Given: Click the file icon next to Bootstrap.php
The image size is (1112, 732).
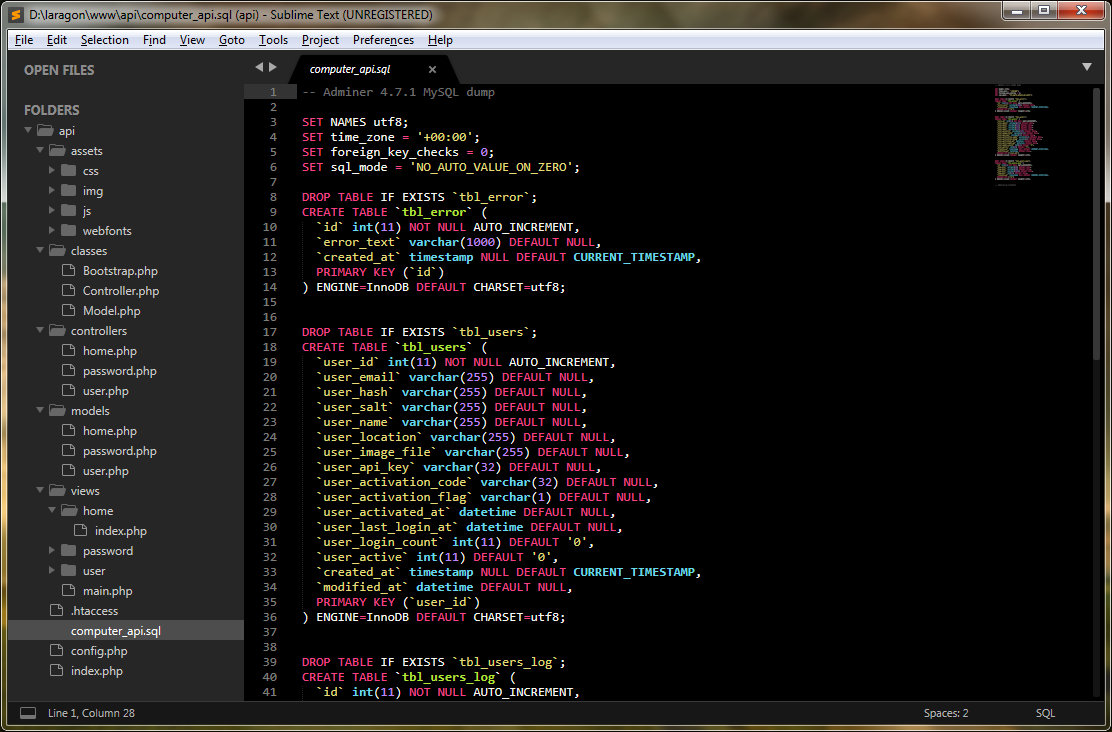Looking at the screenshot, I should 69,271.
